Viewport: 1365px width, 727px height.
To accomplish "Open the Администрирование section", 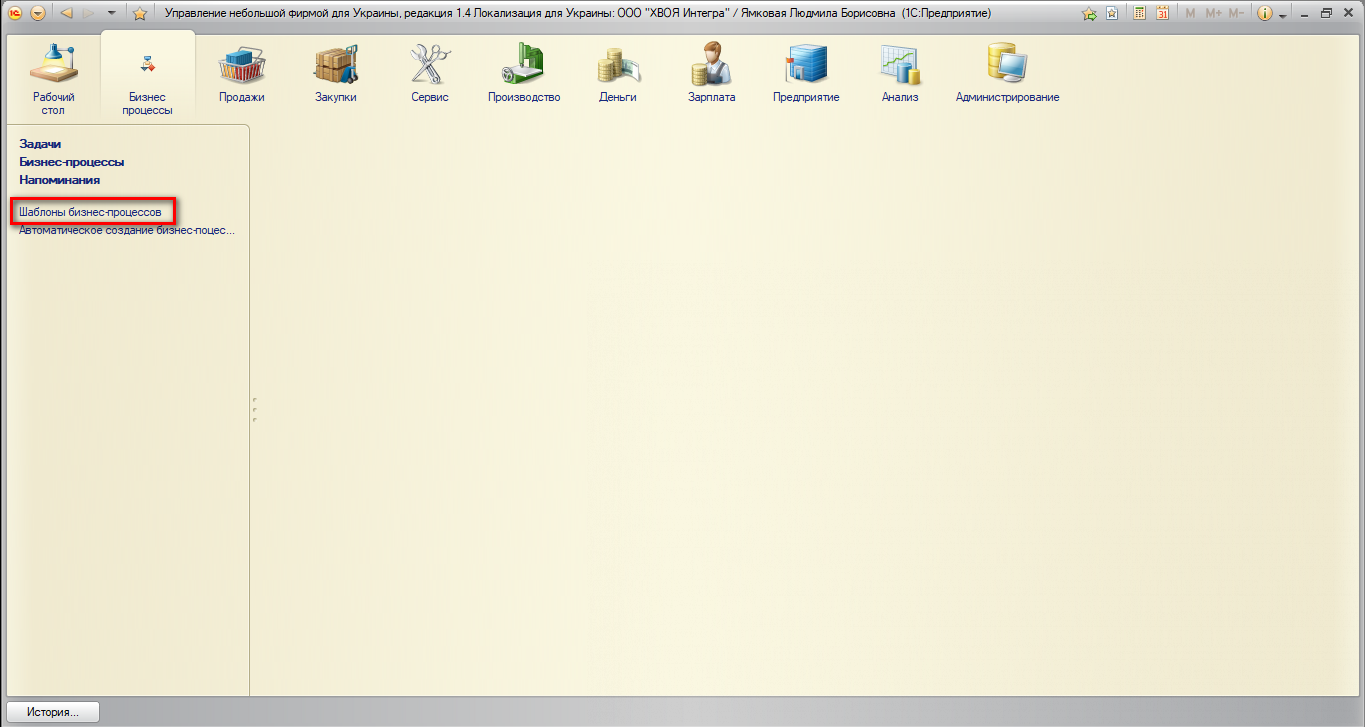I will point(1007,74).
